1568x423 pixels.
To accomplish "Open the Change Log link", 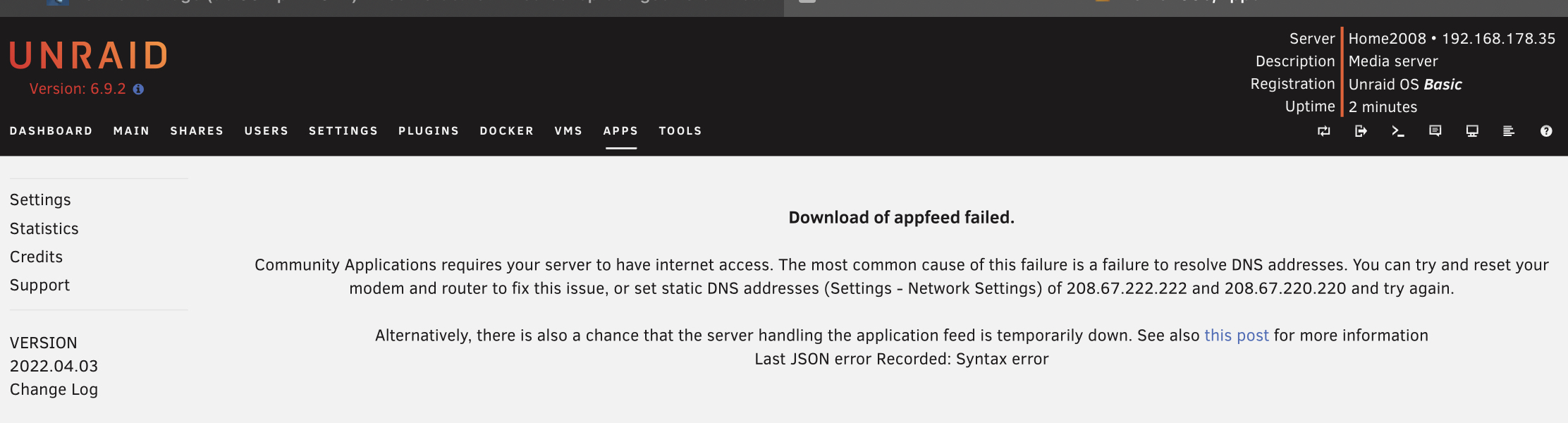I will point(54,389).
